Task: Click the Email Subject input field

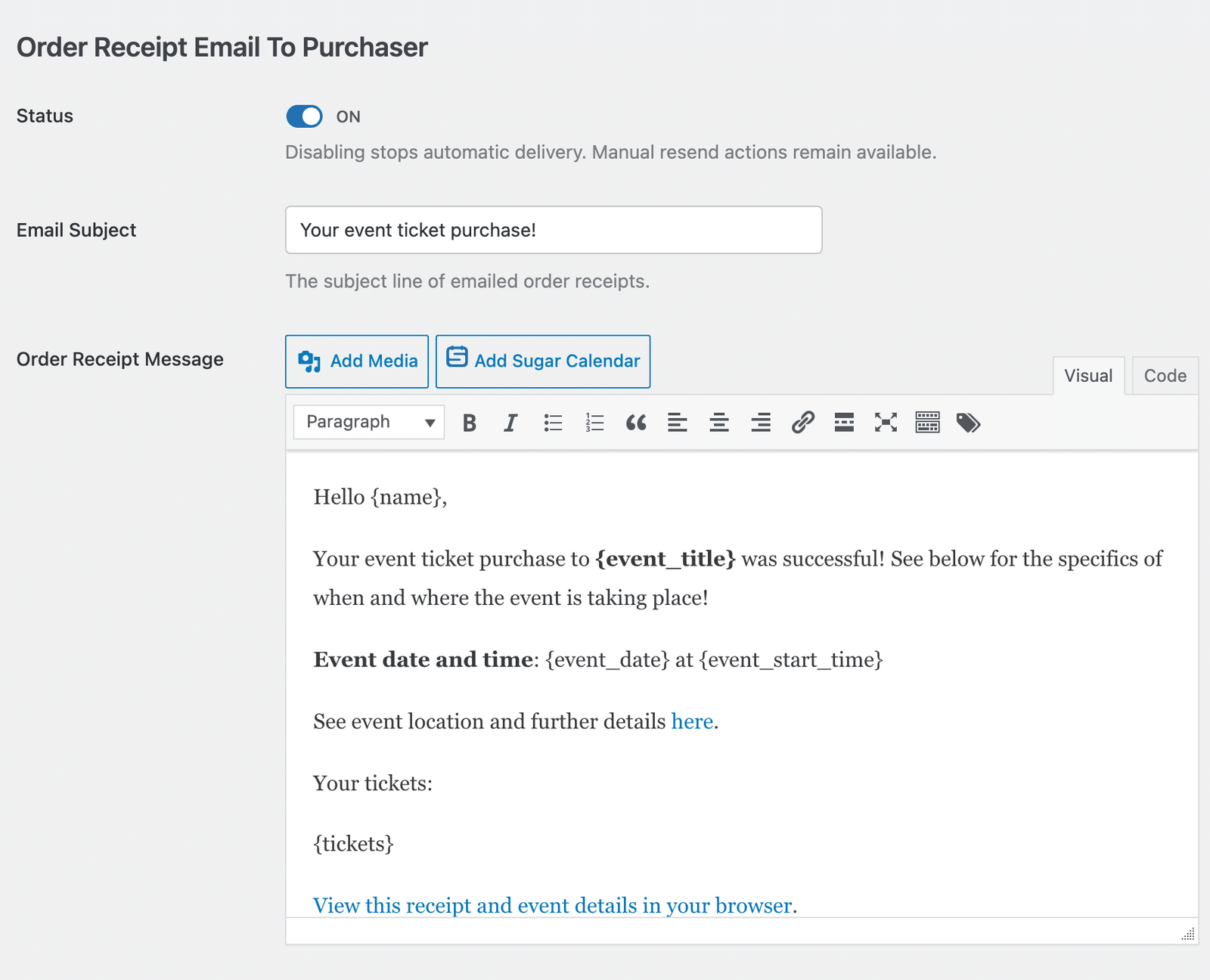Action: (x=554, y=230)
